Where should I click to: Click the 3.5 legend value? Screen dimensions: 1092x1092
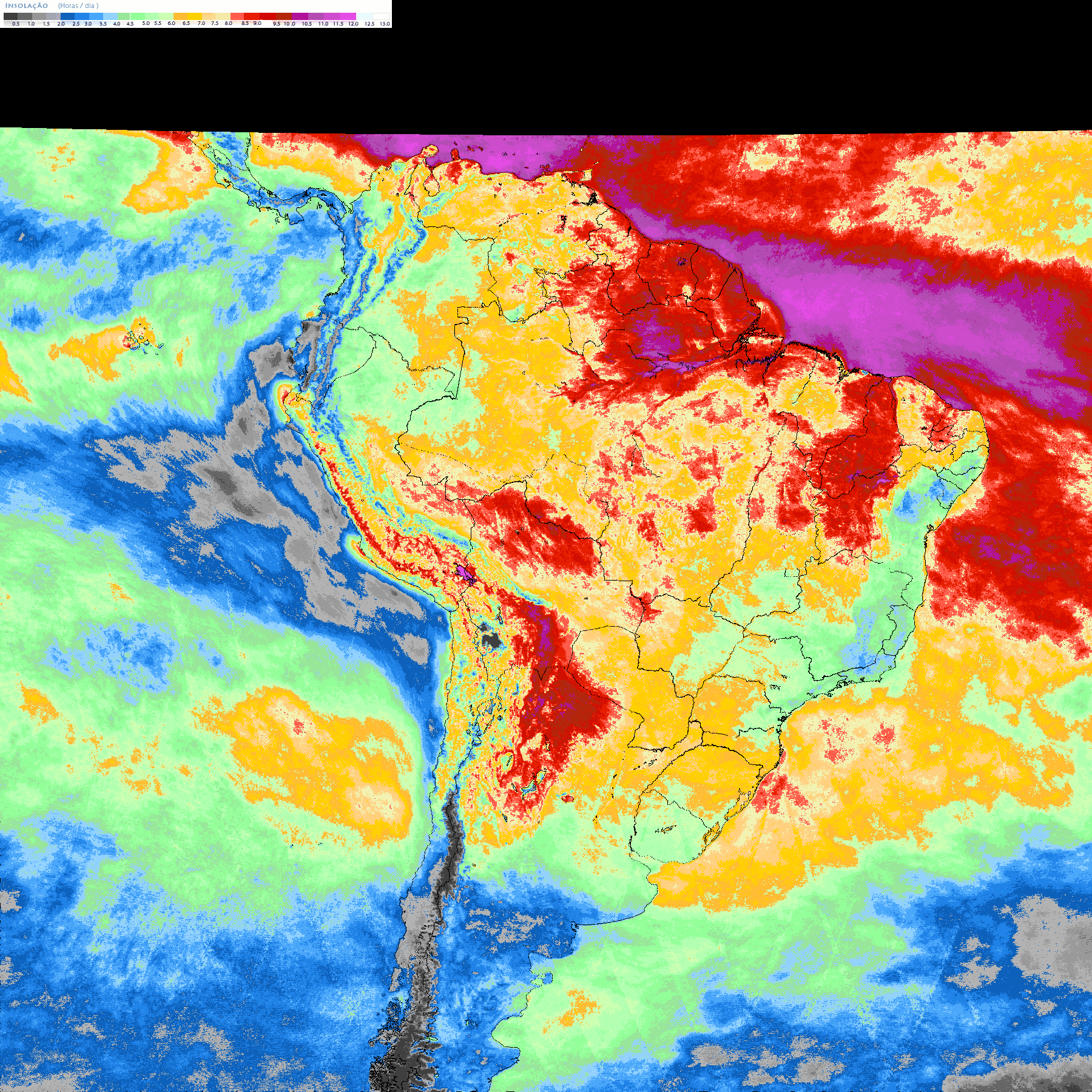click(103, 24)
